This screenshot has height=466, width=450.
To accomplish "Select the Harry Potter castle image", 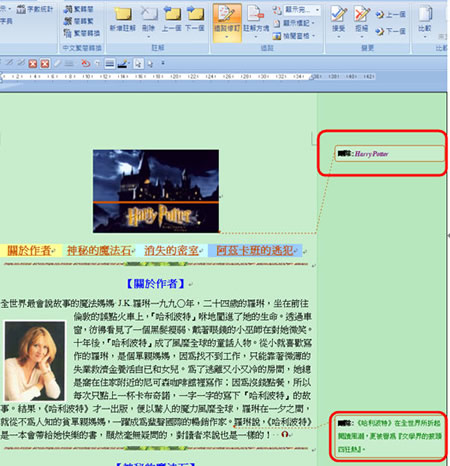I will click(x=156, y=191).
